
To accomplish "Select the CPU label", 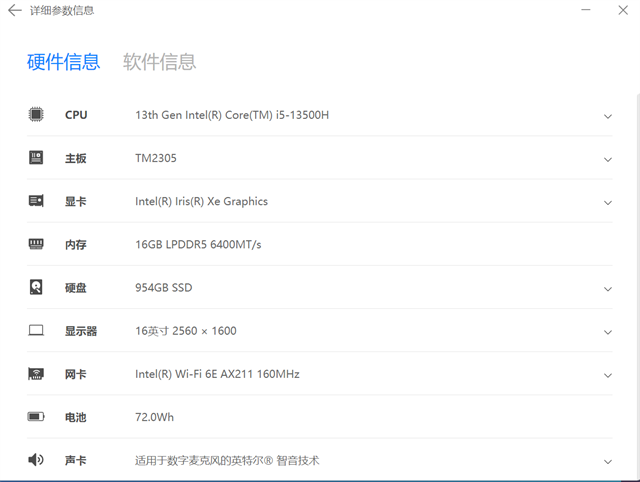I will (76, 115).
